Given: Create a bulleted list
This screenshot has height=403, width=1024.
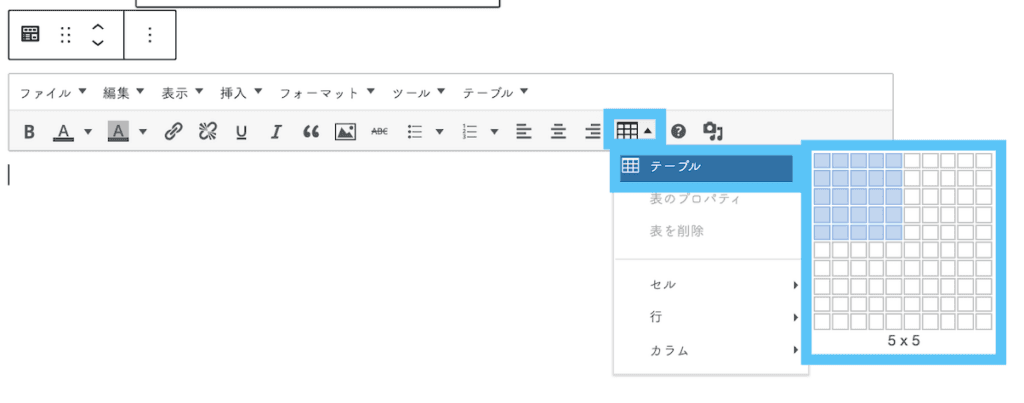Looking at the screenshot, I should (415, 132).
